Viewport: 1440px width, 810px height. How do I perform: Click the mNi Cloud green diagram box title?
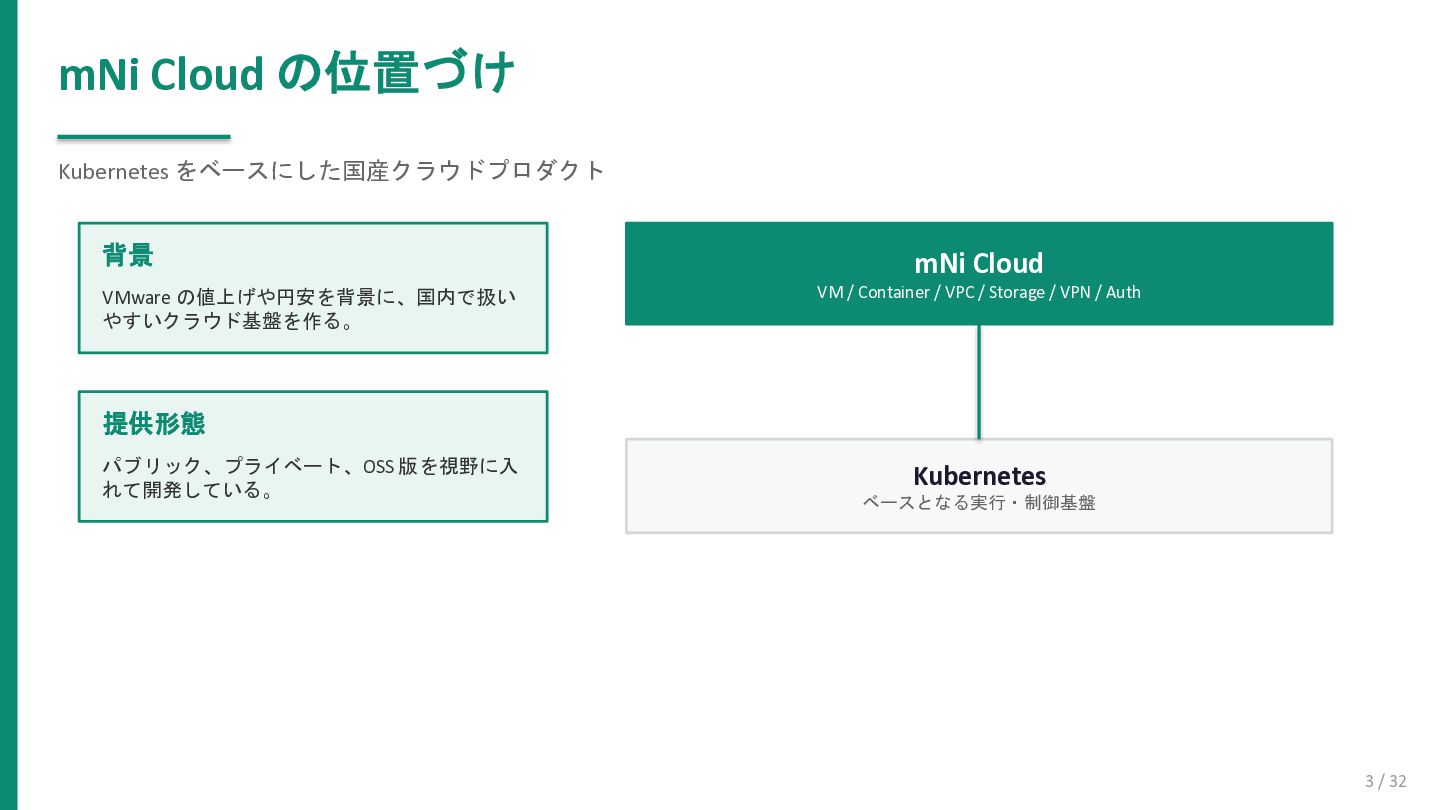[x=979, y=263]
